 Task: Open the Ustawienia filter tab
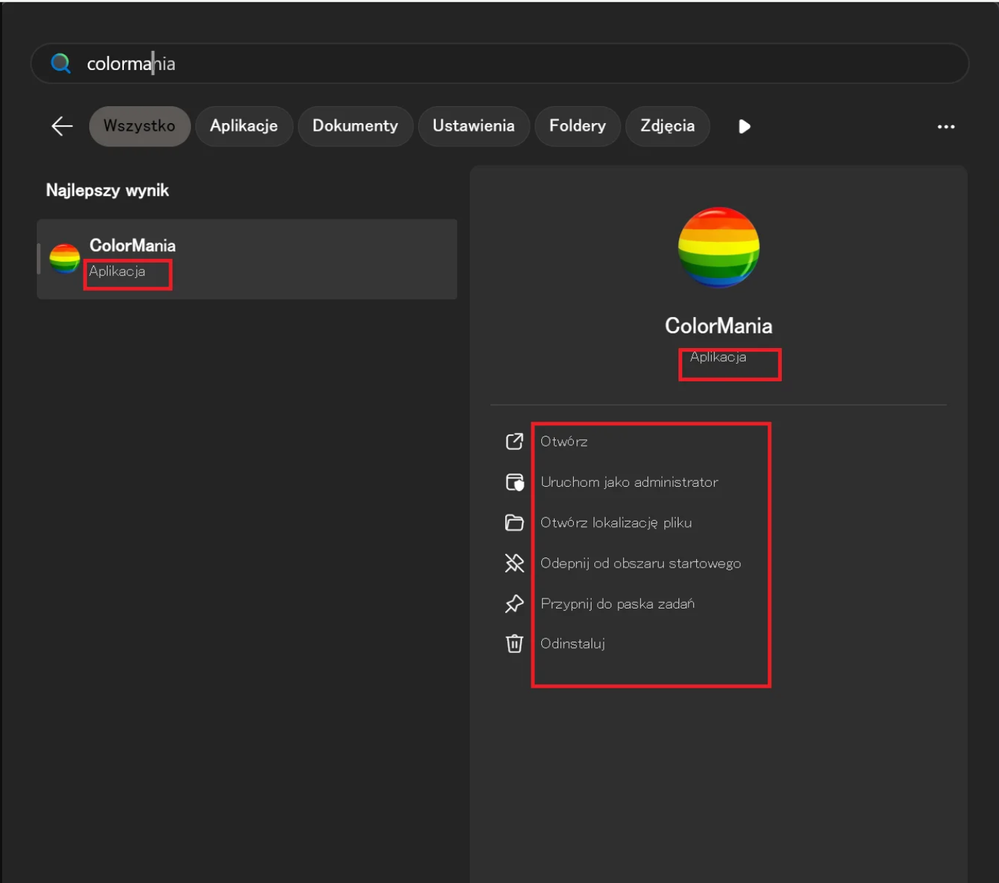[x=473, y=126]
